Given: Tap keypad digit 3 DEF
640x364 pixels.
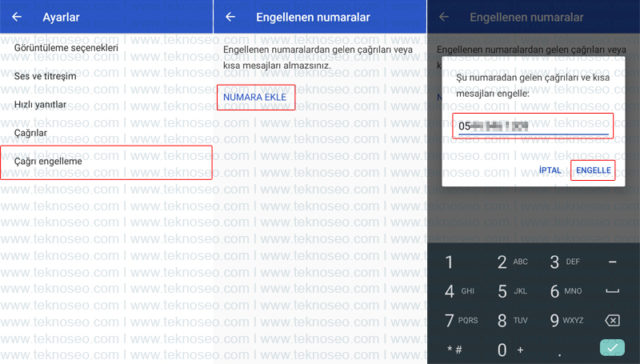Looking at the screenshot, I should point(565,262).
